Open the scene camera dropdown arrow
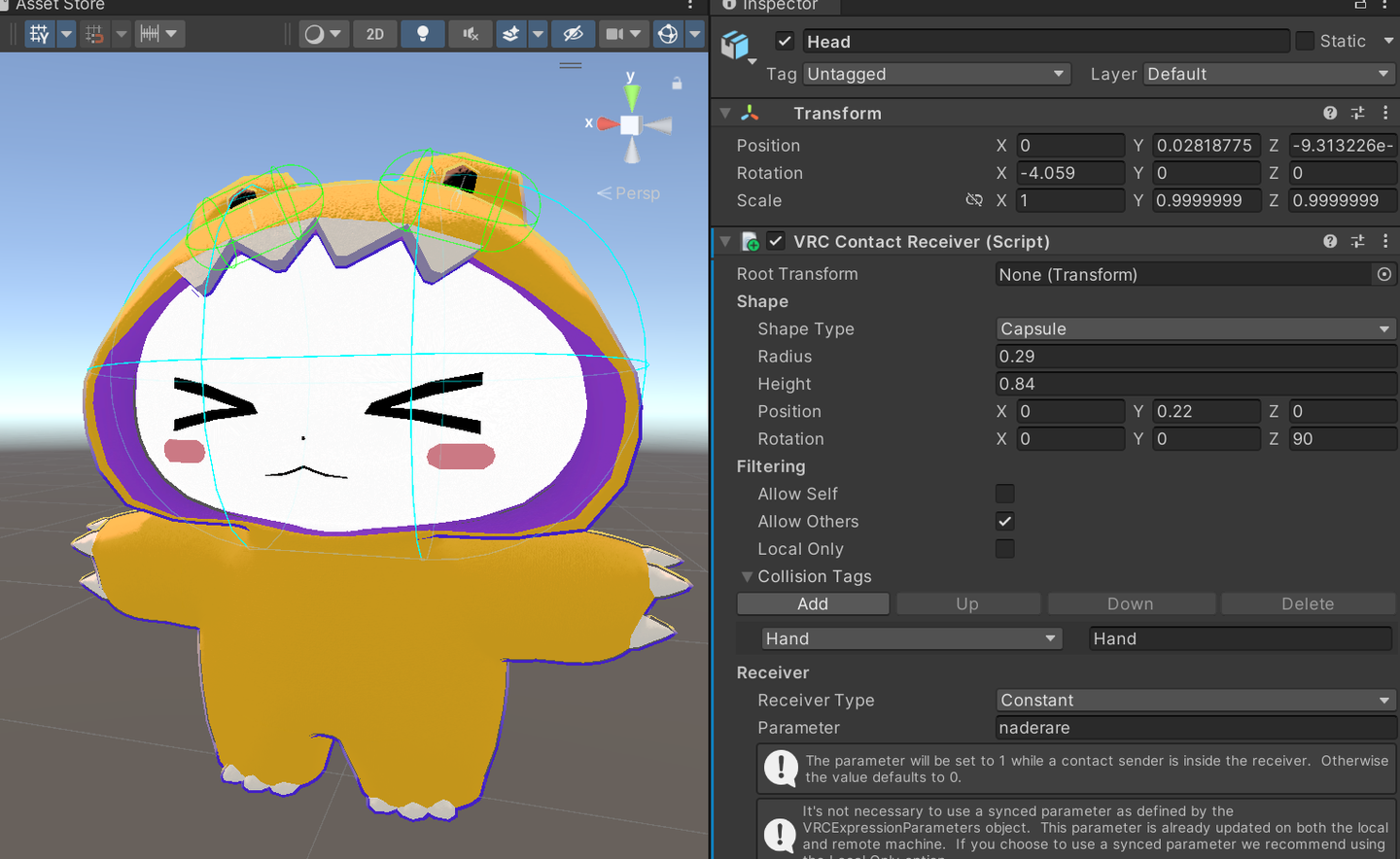The image size is (1400, 859). point(637,34)
